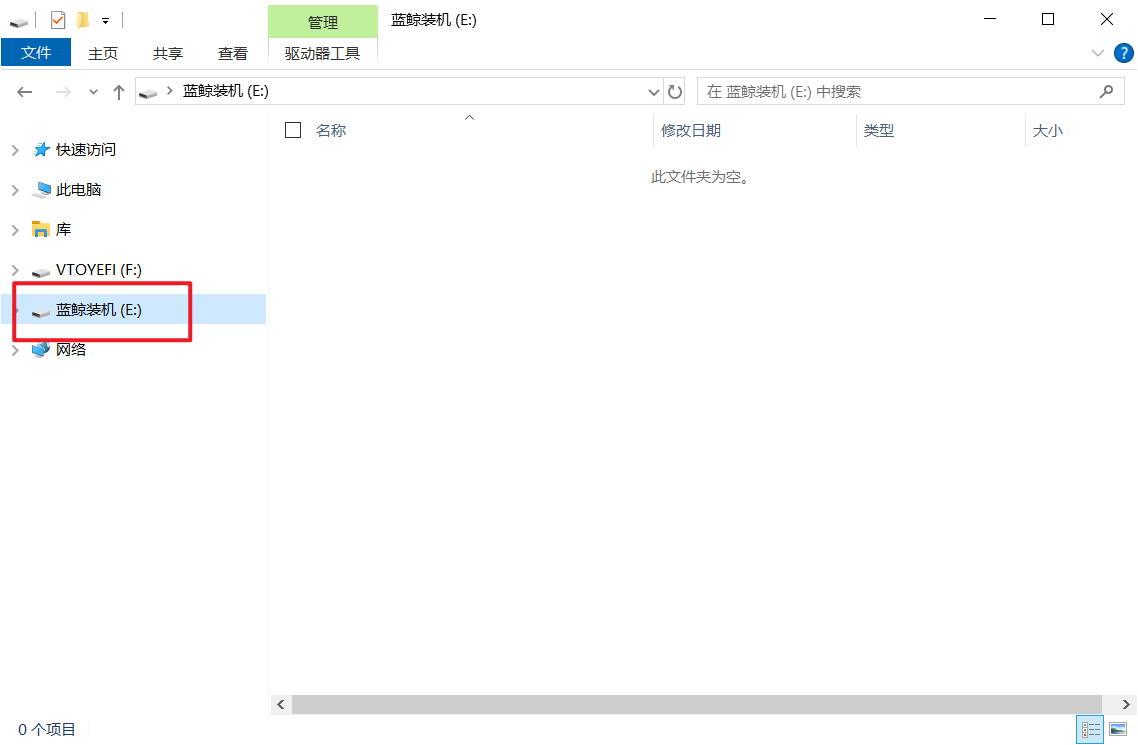Expand the 快速访问 tree node
The width and height of the screenshot is (1138, 745).
(x=15, y=150)
